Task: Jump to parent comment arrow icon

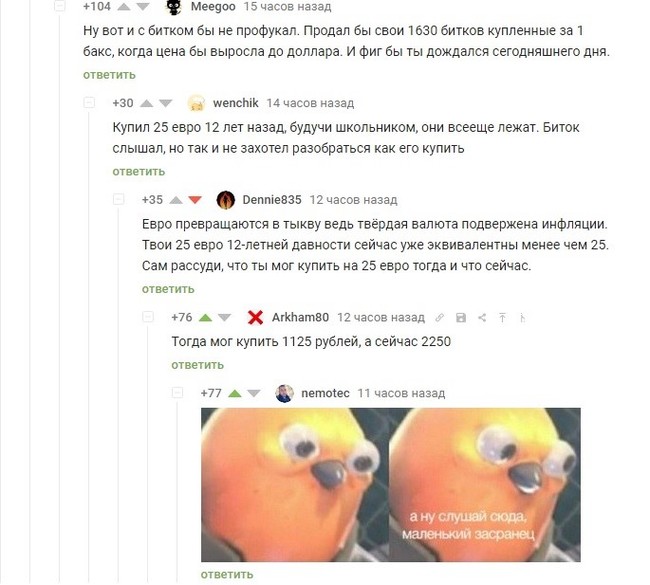Action: 502,318
